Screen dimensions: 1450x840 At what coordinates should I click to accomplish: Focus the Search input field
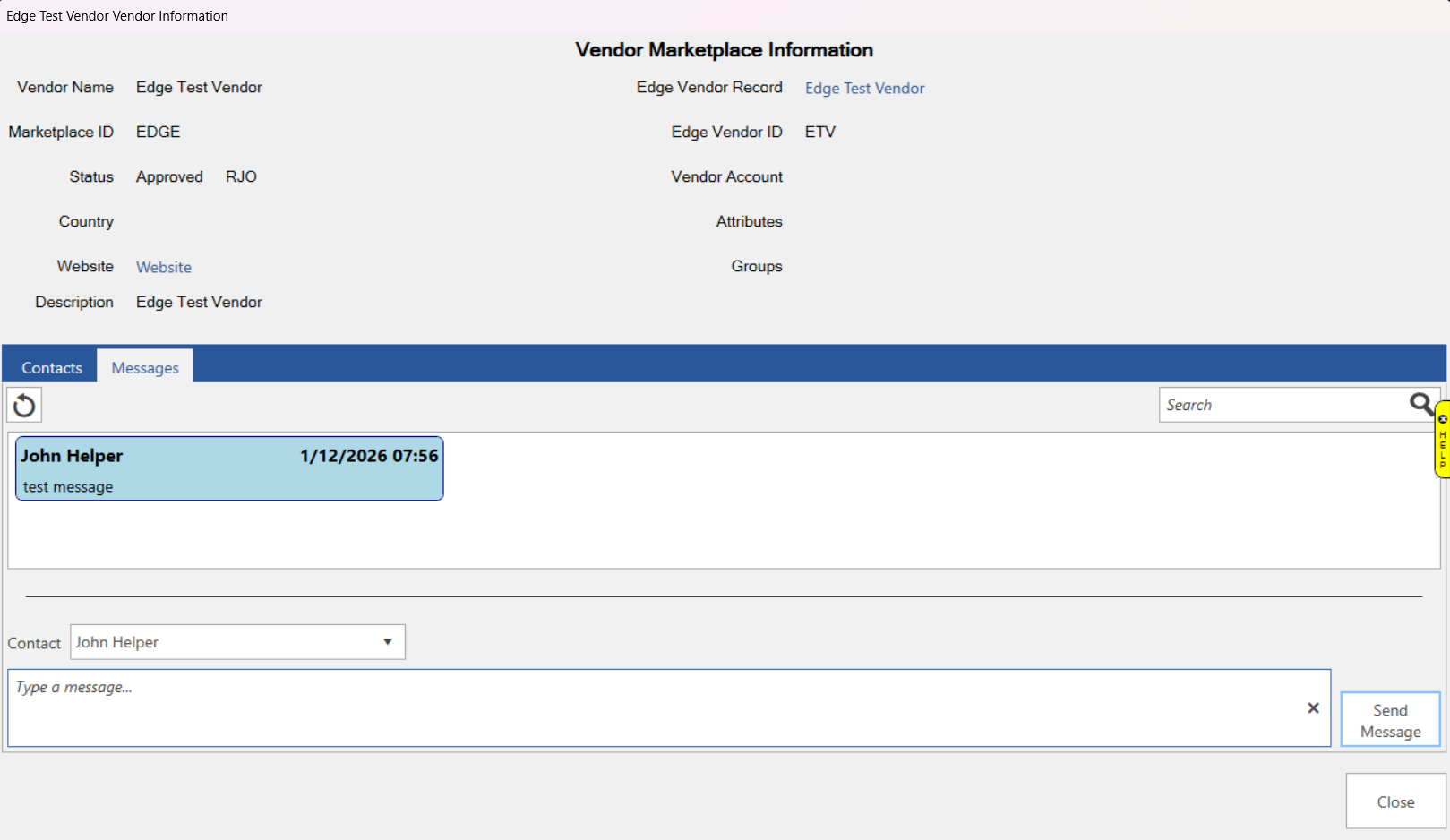pyautogui.click(x=1281, y=406)
